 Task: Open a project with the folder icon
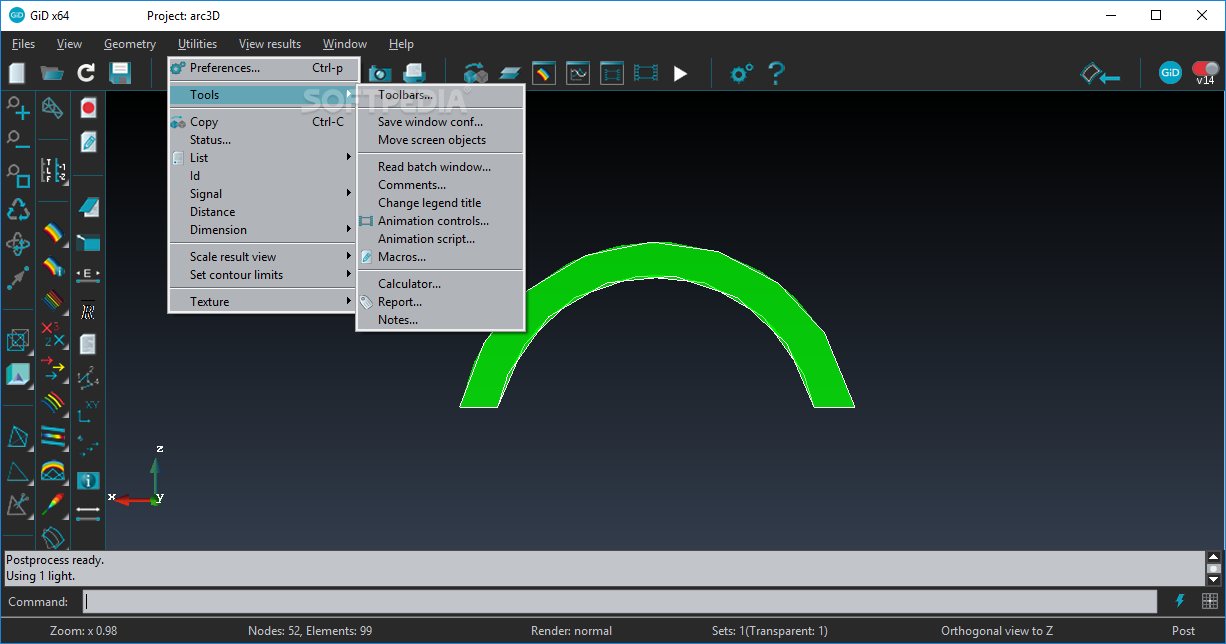pyautogui.click(x=52, y=73)
